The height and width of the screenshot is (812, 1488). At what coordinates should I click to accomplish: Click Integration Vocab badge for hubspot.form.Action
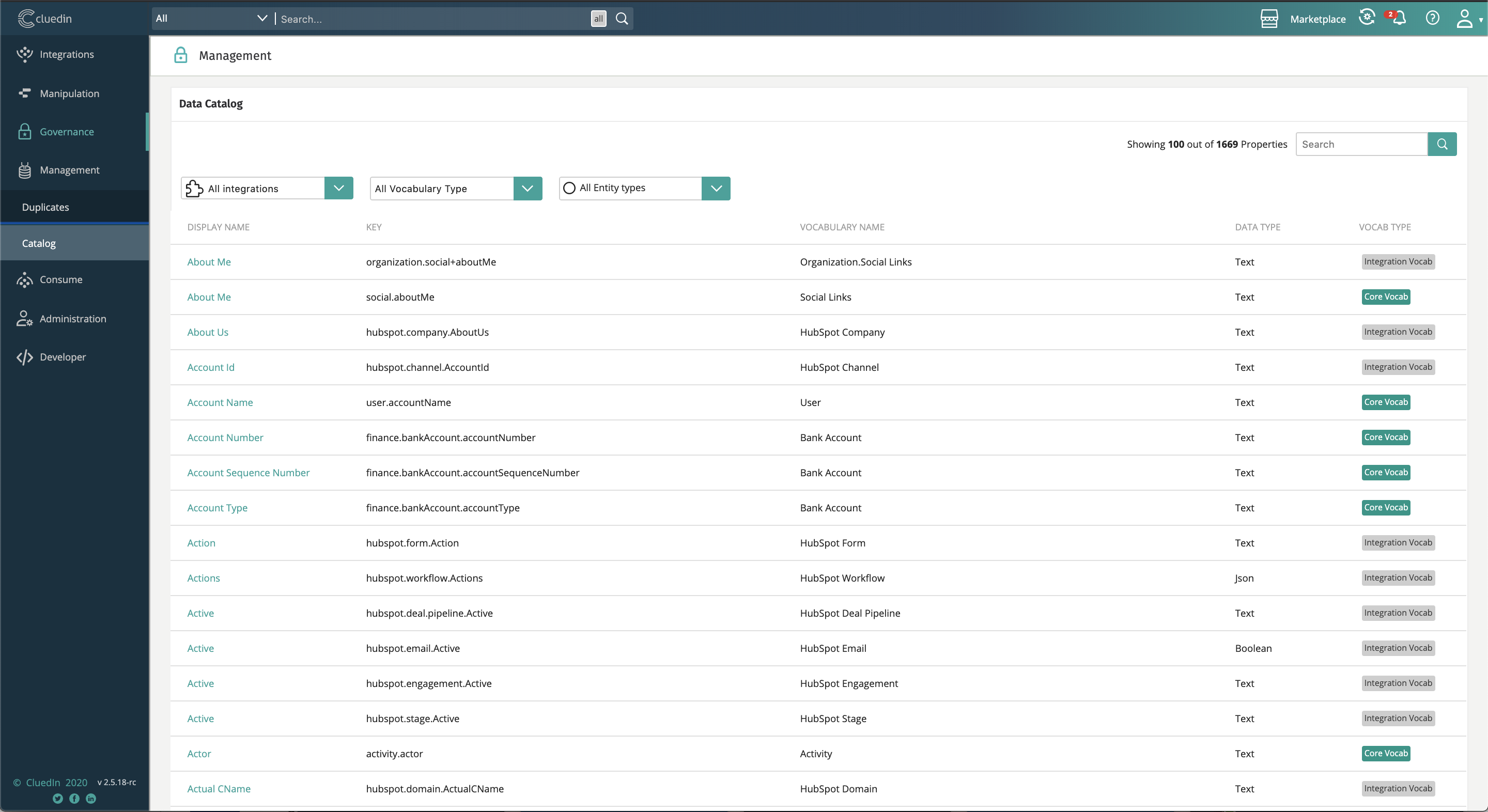click(x=1398, y=543)
